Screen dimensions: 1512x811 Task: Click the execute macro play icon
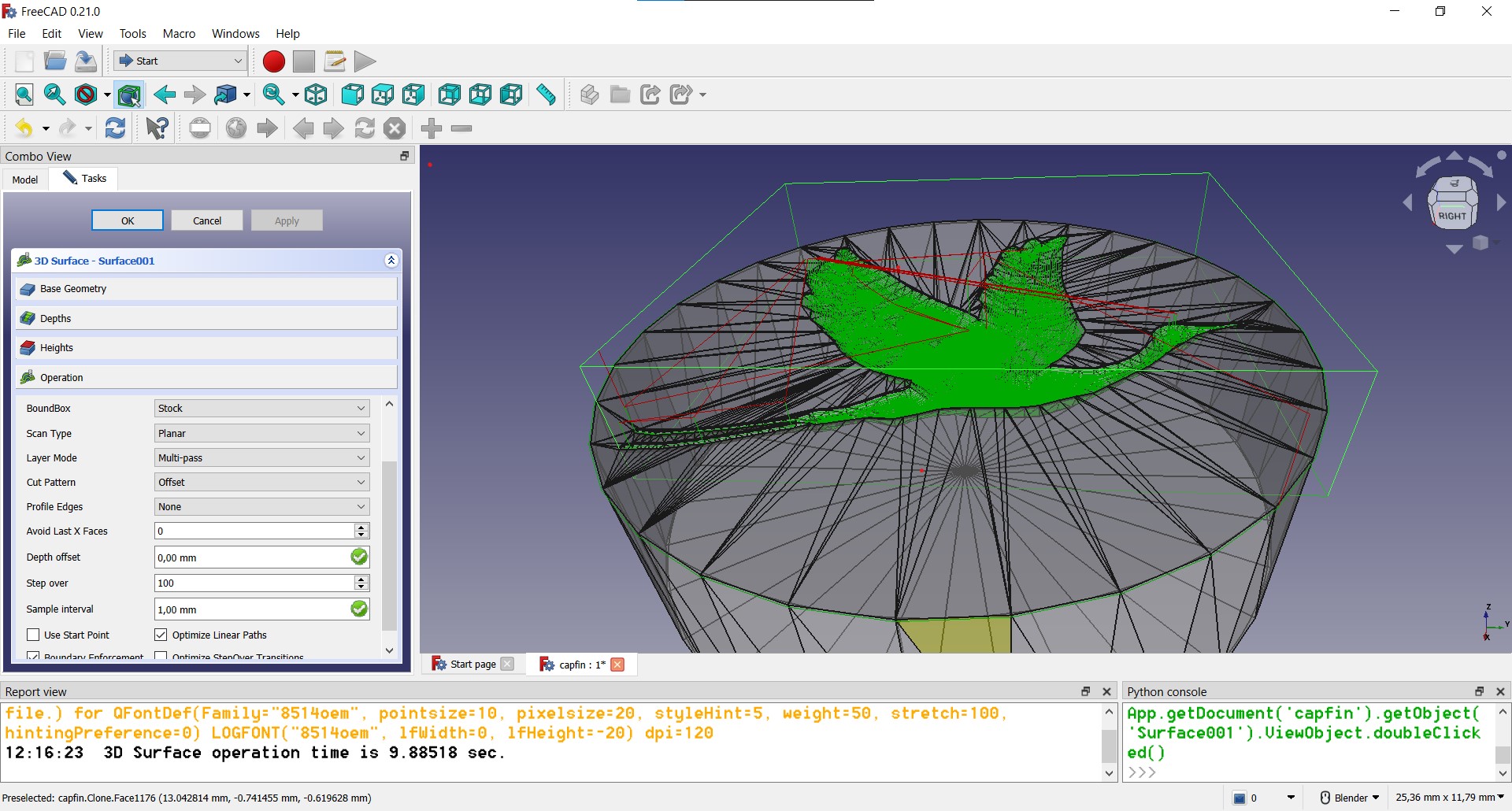pos(365,61)
